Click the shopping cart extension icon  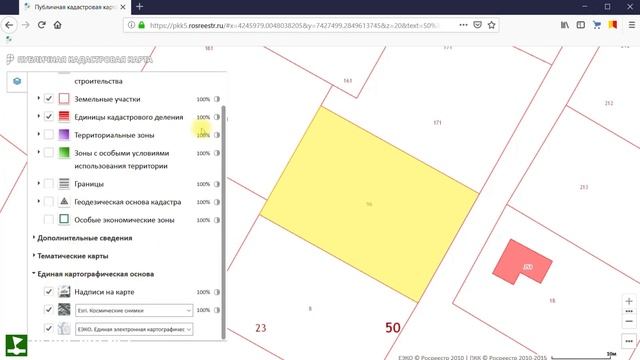[x=597, y=25]
